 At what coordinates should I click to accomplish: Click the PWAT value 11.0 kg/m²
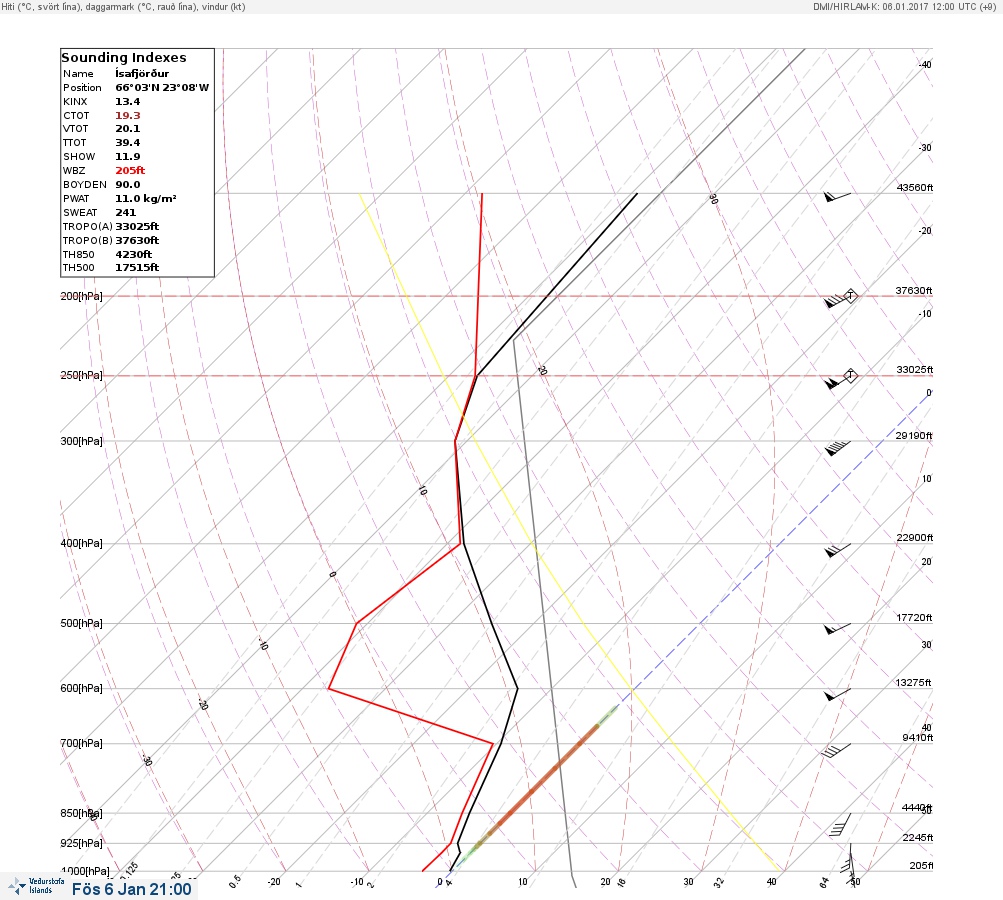pyautogui.click(x=146, y=198)
